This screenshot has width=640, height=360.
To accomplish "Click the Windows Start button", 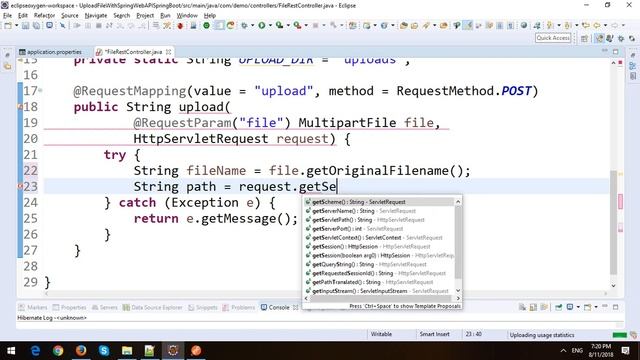I will tap(11, 351).
